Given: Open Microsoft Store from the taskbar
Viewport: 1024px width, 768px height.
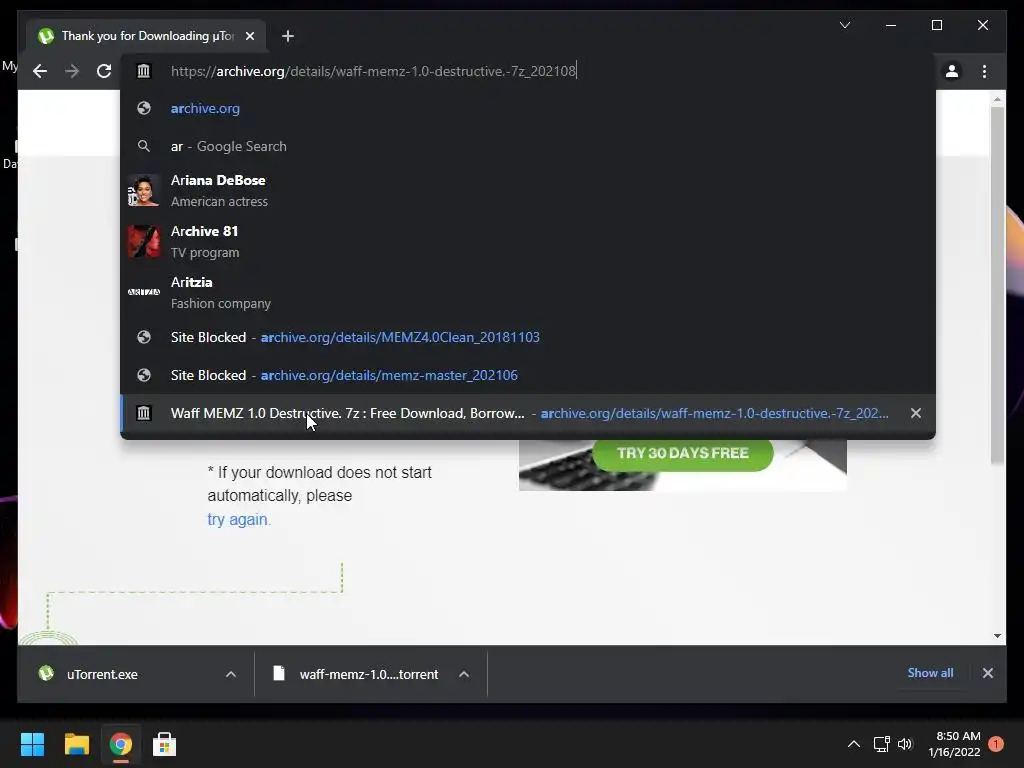Looking at the screenshot, I should tap(164, 744).
